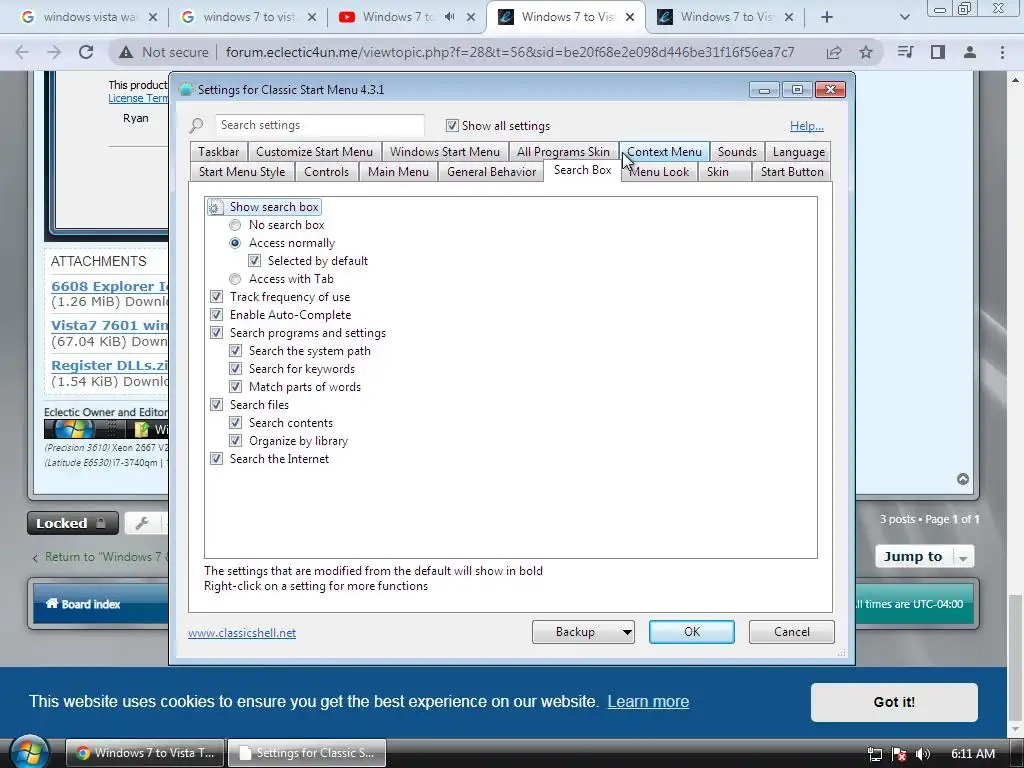Toggle the side panel icon in Chrome

[x=938, y=52]
